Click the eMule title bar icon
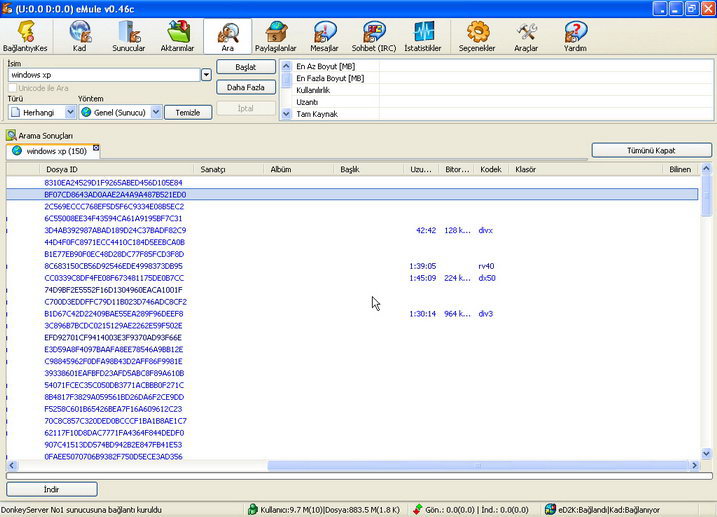Screen dimensions: 717x517 coord(7,9)
